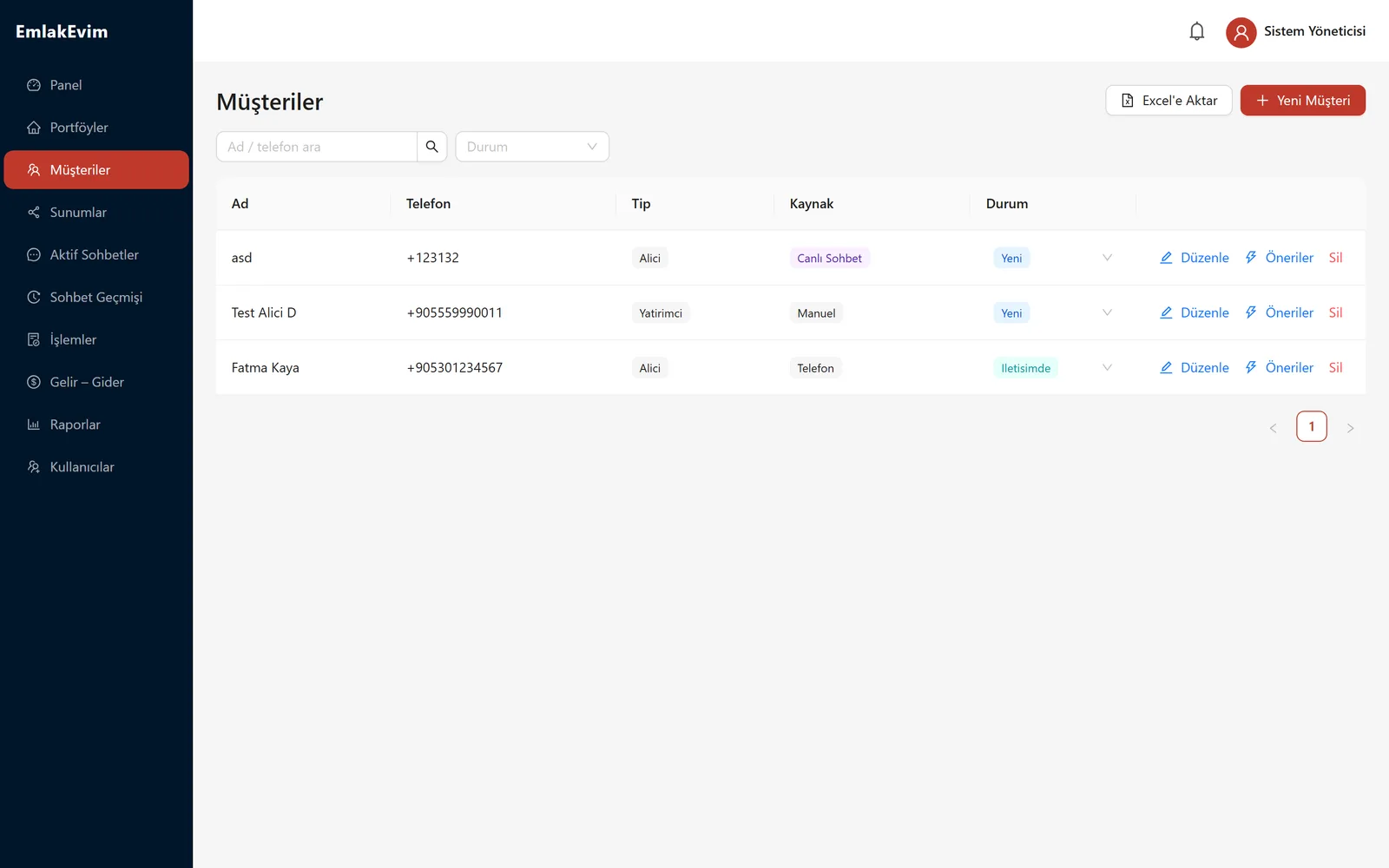Focus the Ad / telefon ara search field
Image resolution: width=1389 pixels, height=868 pixels.
click(x=317, y=147)
